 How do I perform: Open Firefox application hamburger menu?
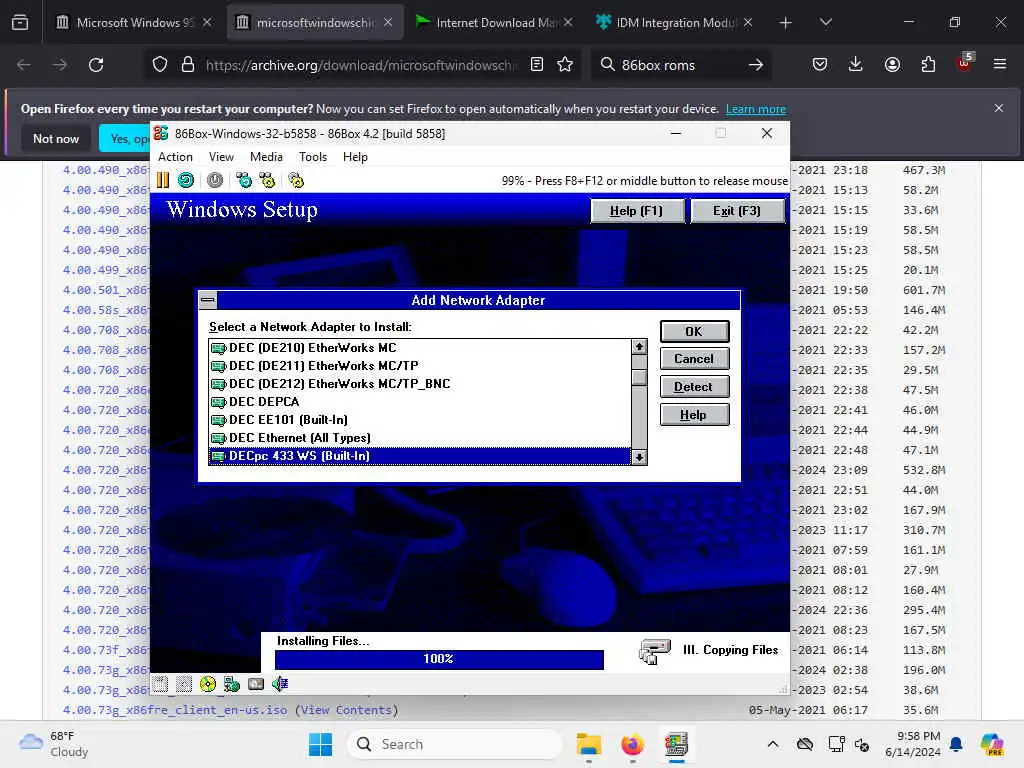(x=1000, y=64)
